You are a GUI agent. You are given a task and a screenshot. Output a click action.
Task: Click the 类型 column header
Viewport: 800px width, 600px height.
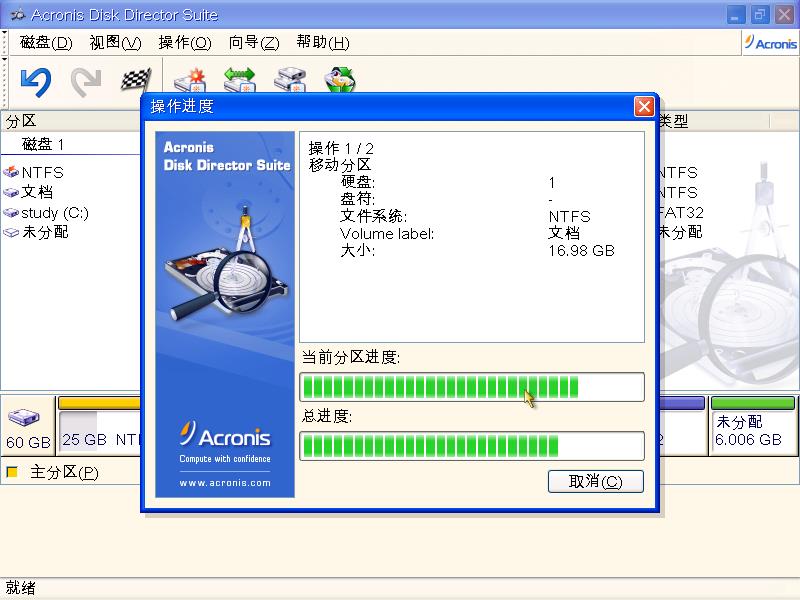(x=713, y=121)
